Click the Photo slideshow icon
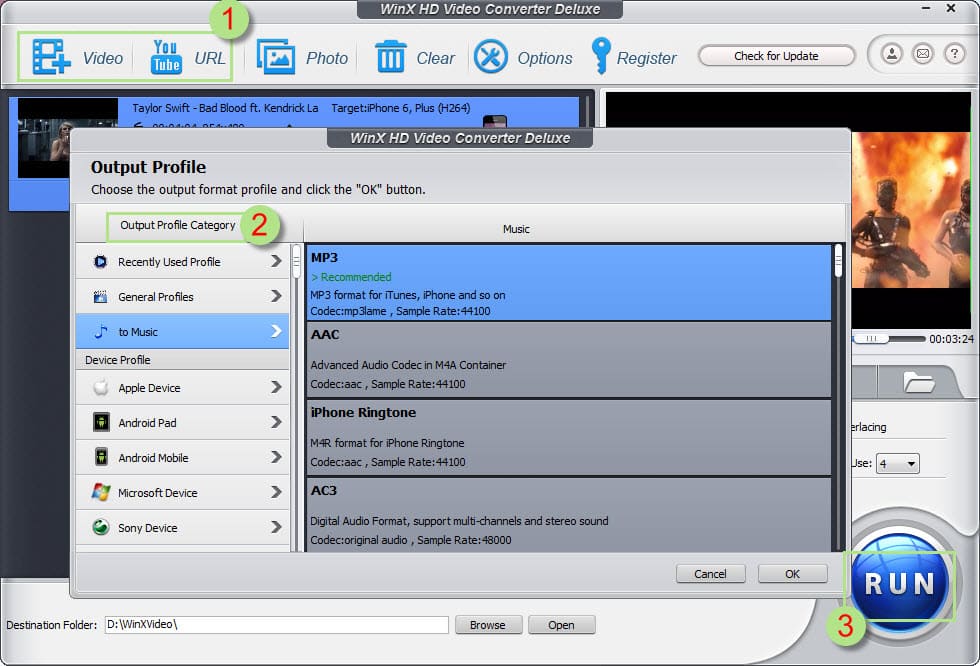The width and height of the screenshot is (980, 666). tap(276, 57)
